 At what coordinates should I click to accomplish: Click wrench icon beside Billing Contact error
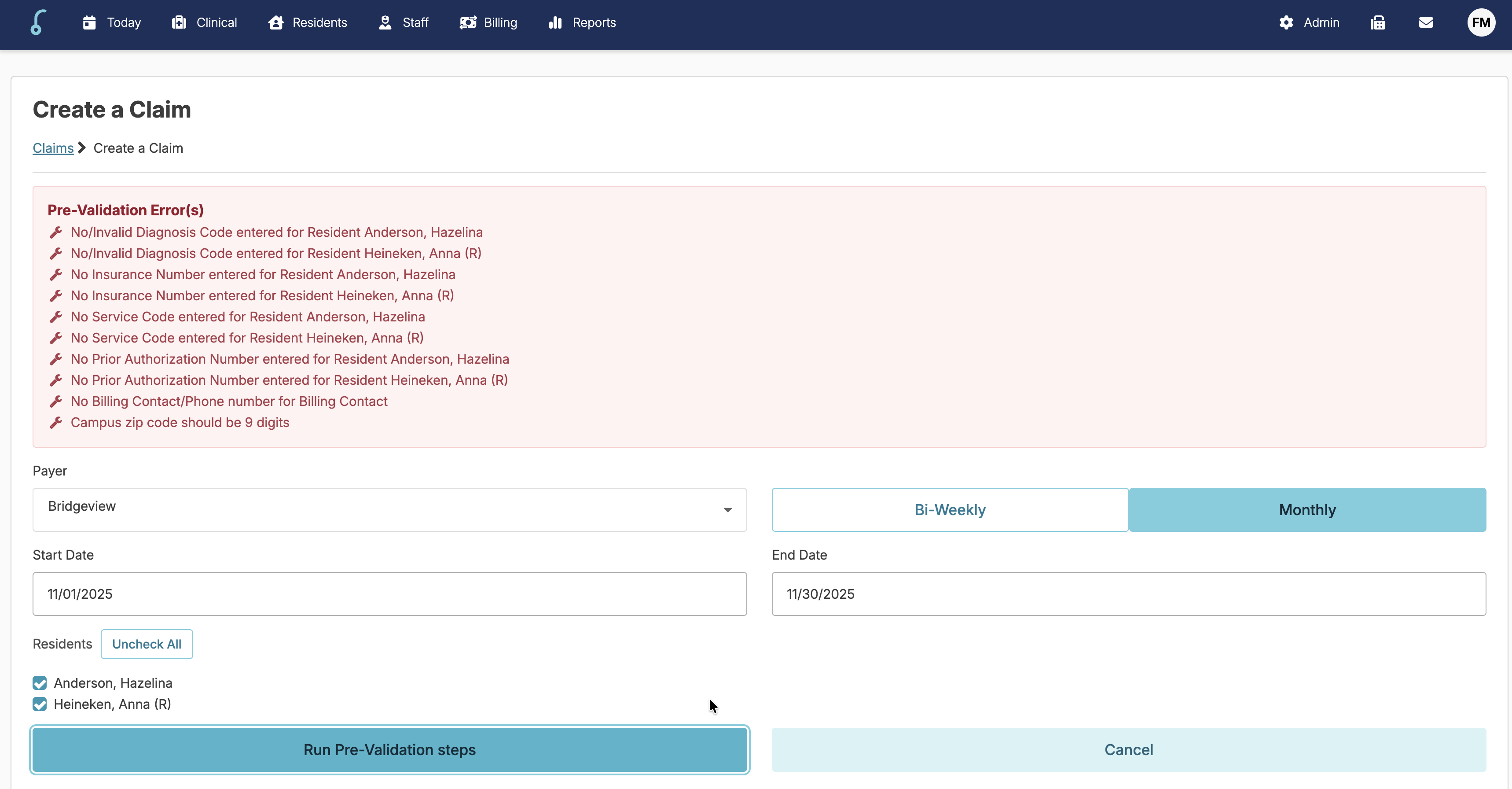(x=56, y=401)
